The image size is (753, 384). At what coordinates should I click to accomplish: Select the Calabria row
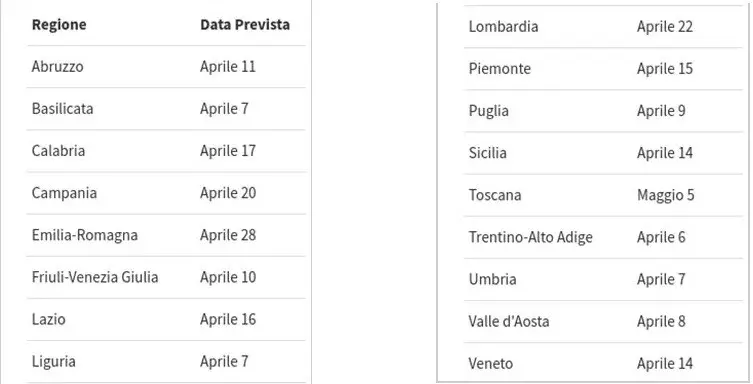166,151
